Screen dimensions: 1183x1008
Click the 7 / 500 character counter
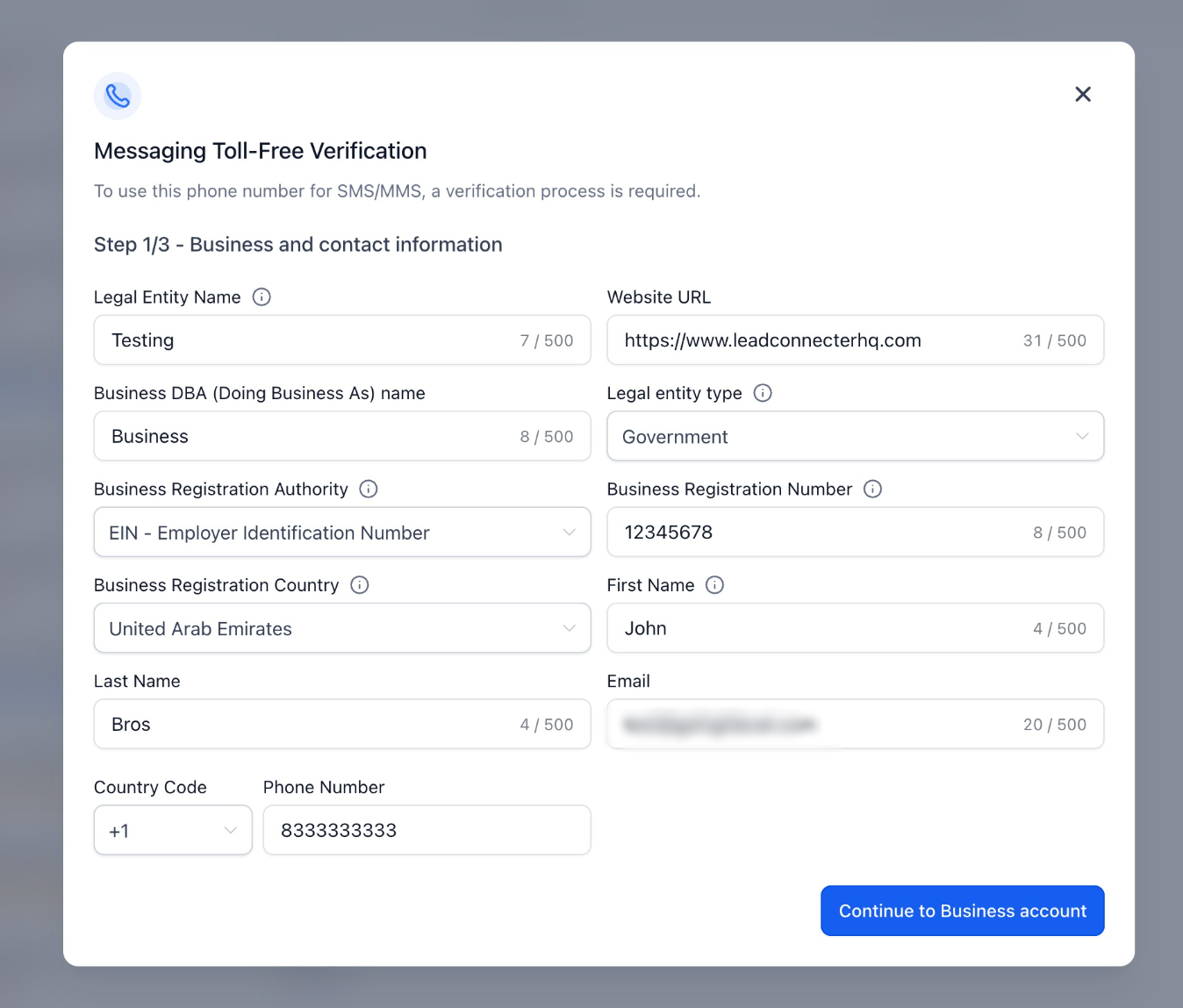tap(547, 340)
